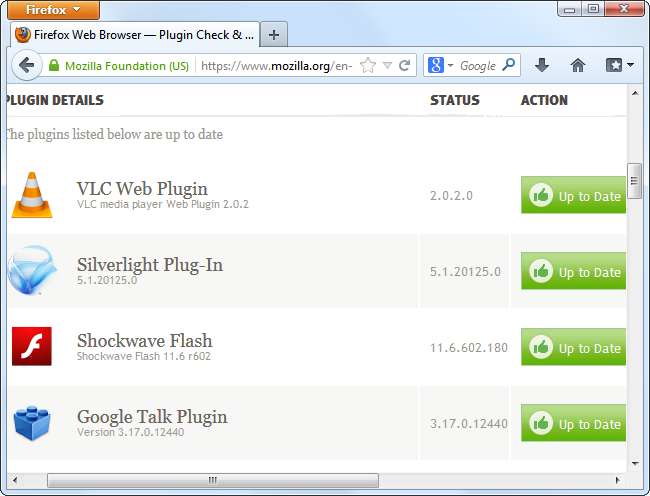Close the Firefox window
Viewport: 650px width, 496px height.
click(x=624, y=9)
